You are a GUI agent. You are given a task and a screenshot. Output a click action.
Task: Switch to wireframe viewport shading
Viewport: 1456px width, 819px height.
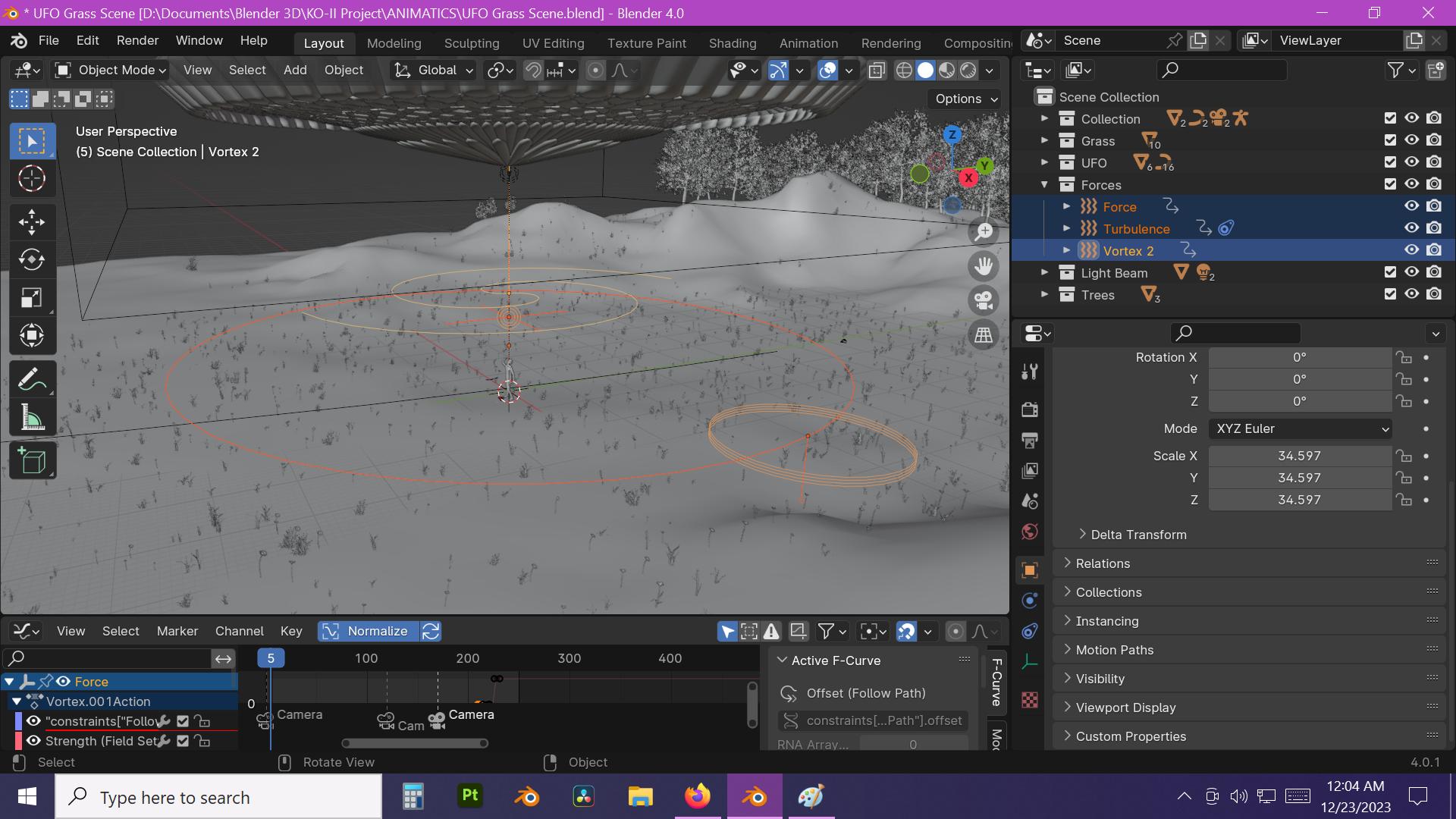(x=904, y=71)
